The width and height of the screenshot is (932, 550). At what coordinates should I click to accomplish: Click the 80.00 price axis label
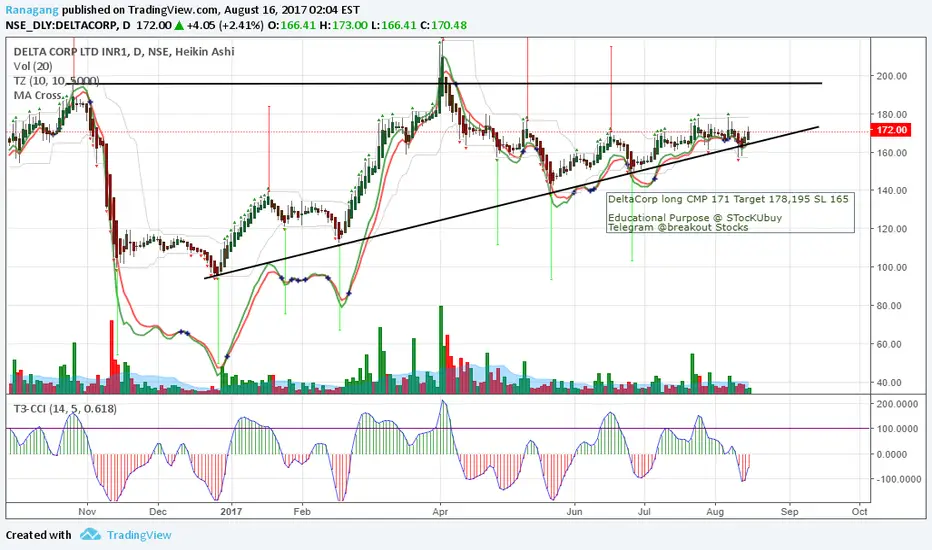click(x=889, y=306)
